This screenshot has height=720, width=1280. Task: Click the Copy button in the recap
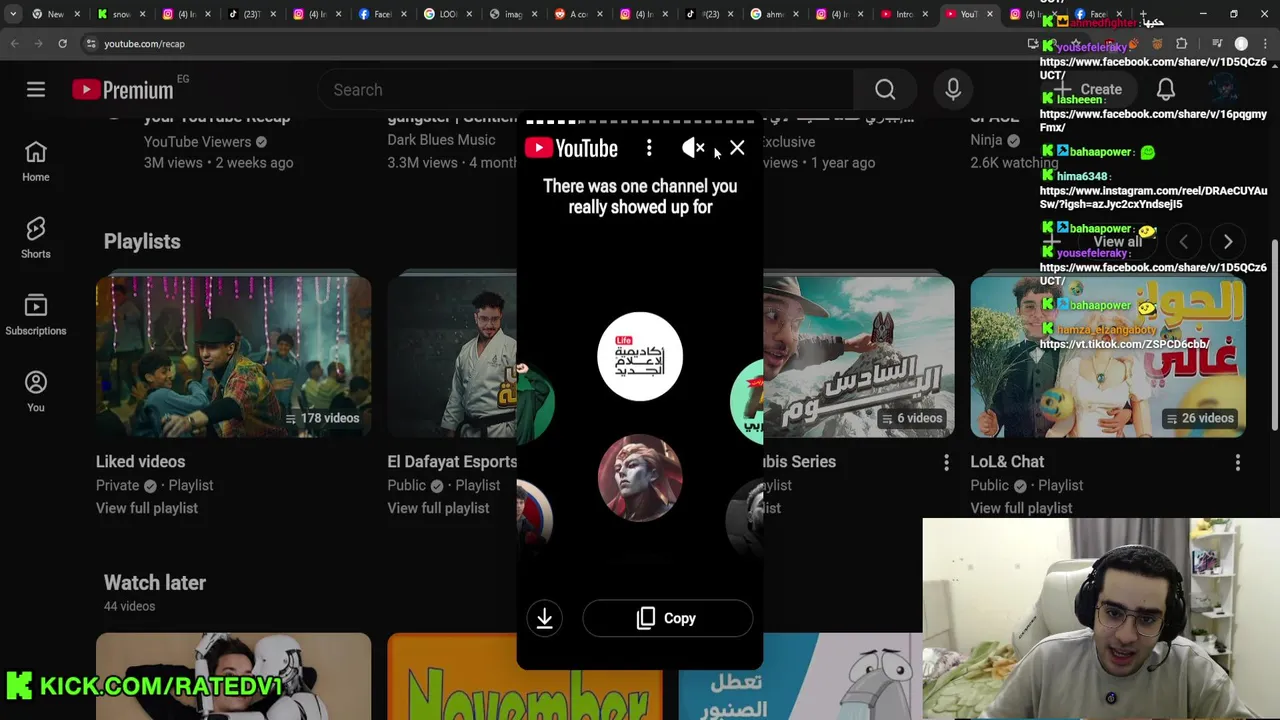668,618
